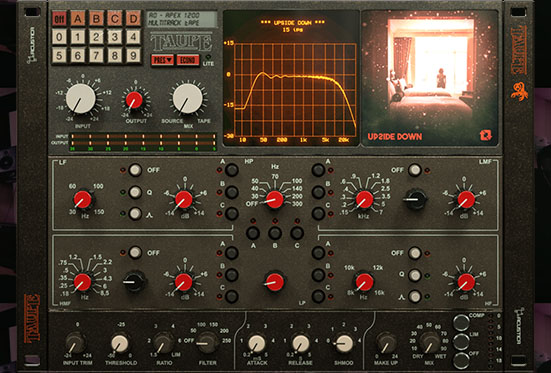
Task: Toggle the LF band Q button
Action: pyautogui.click(x=135, y=192)
